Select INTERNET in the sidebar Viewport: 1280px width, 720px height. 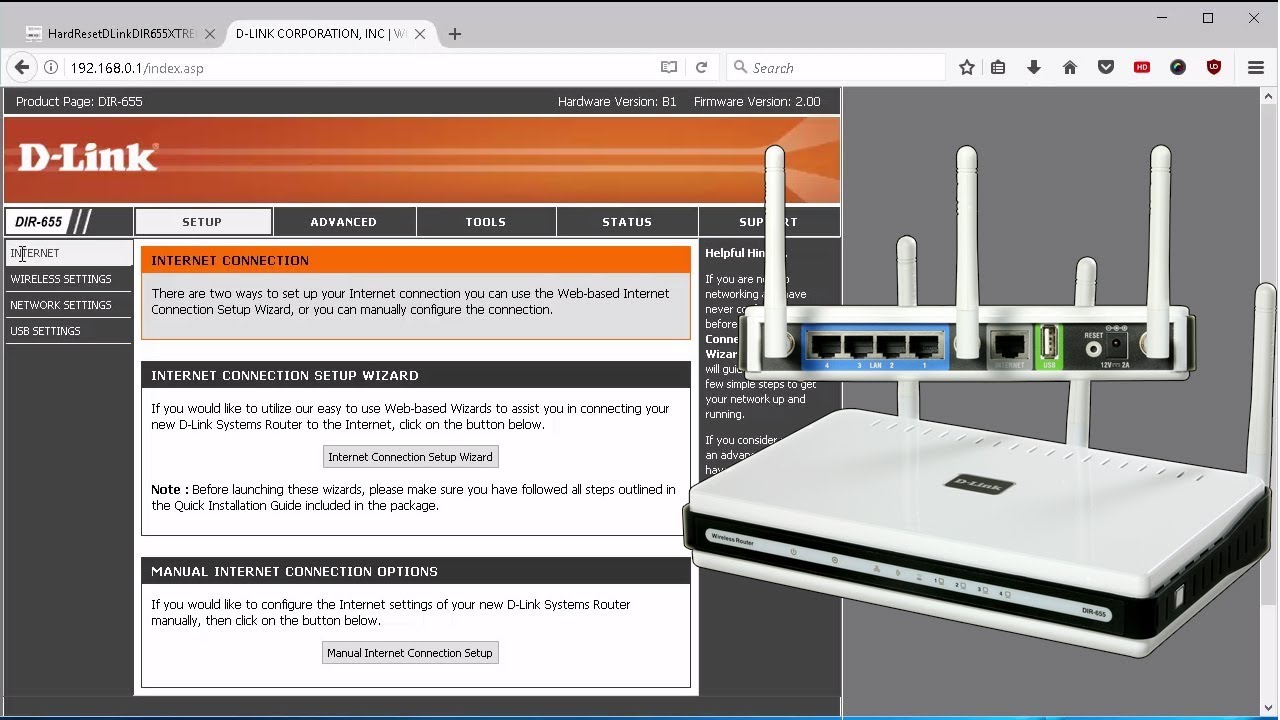pyautogui.click(x=68, y=253)
